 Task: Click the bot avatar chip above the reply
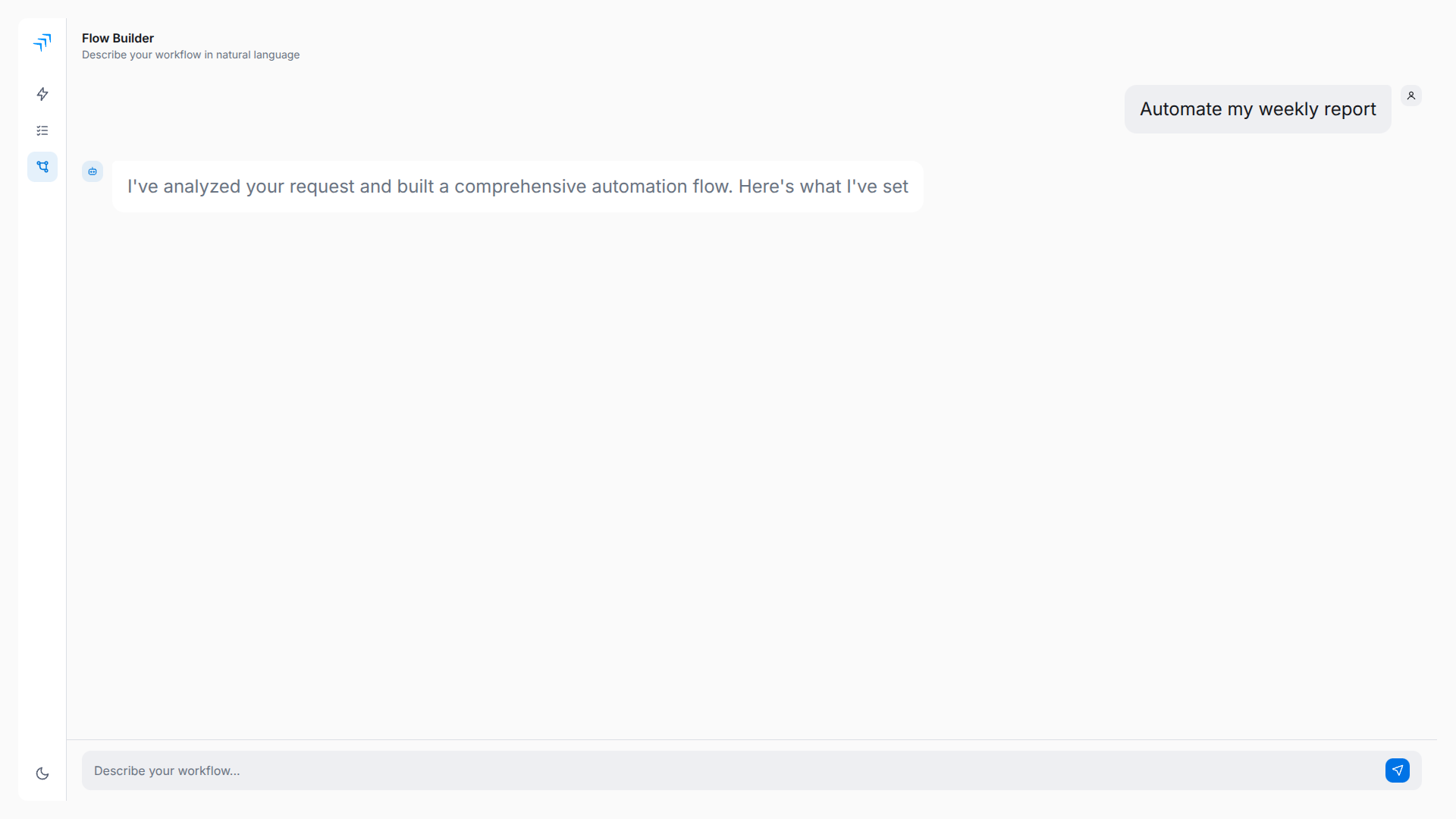click(x=92, y=171)
